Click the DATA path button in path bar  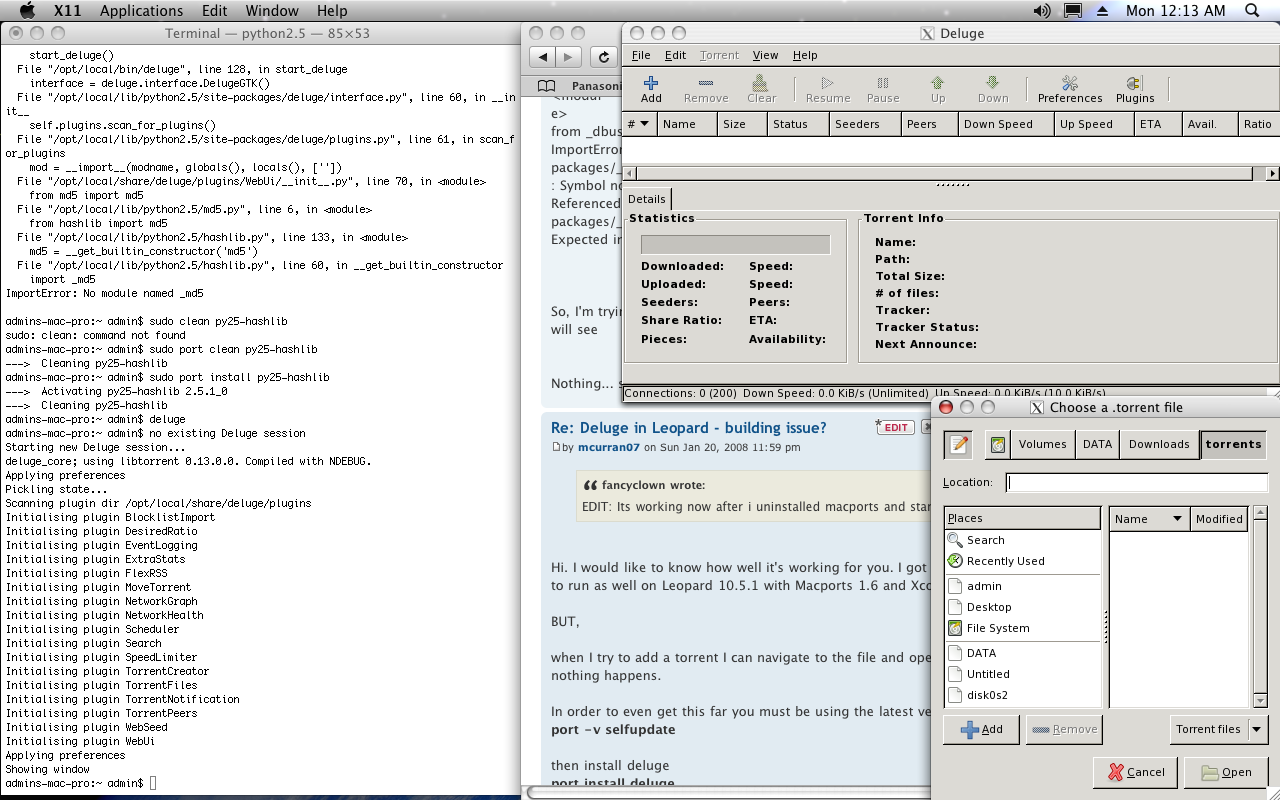[1097, 445]
